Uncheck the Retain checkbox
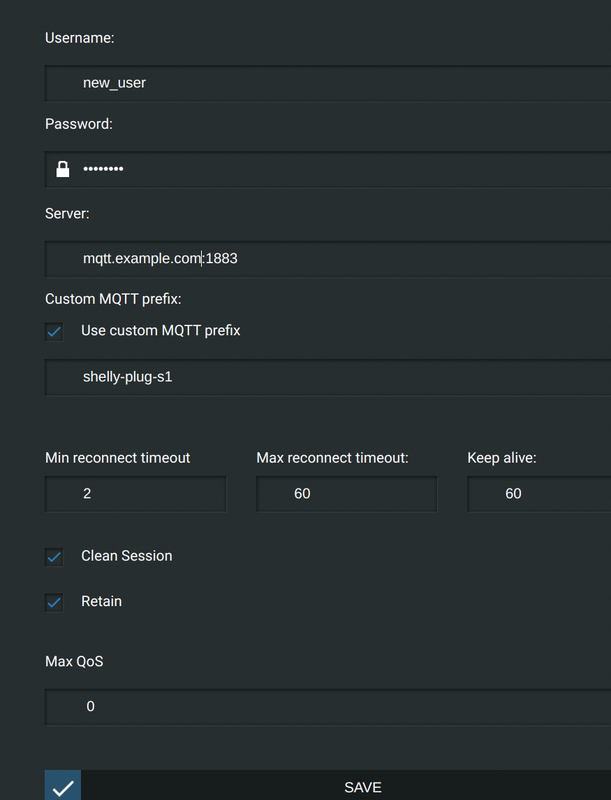Image resolution: width=611 pixels, height=800 pixels. (x=53, y=602)
